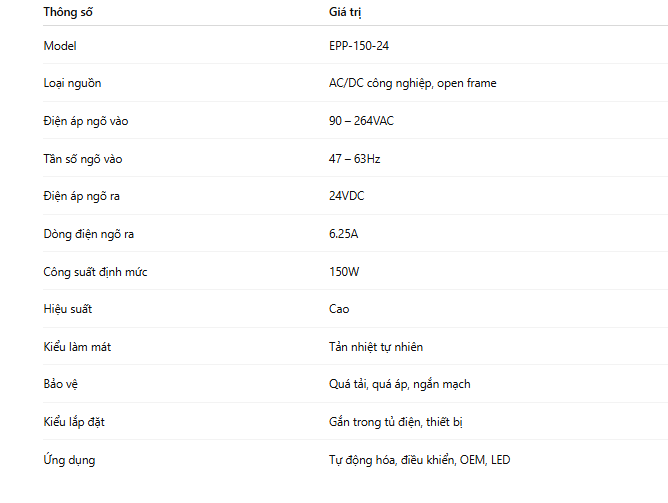Click the "Hiệu suất" row label

point(68,309)
